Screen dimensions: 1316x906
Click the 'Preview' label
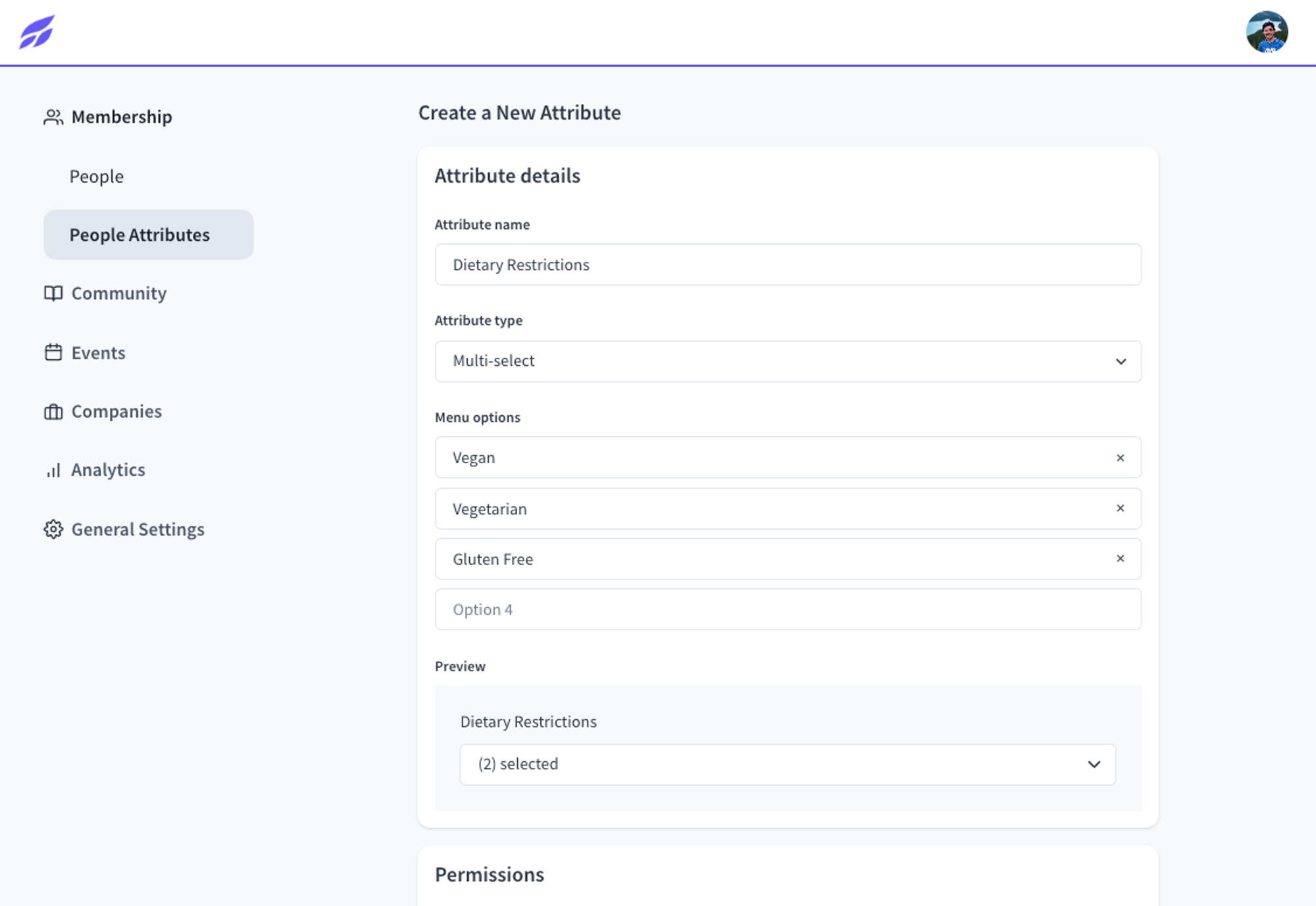[460, 666]
